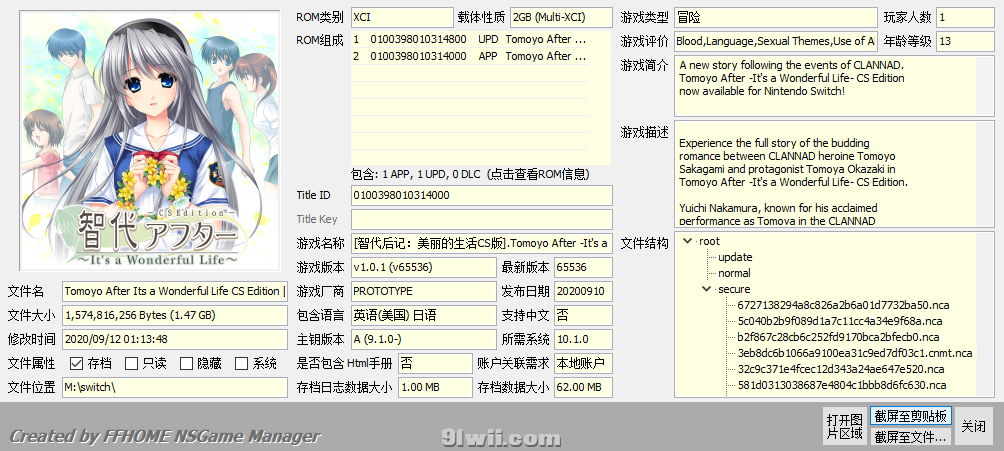Viewport: 1004px width, 451px height.
Task: Click the 打开图片区域 button
Action: 845,426
